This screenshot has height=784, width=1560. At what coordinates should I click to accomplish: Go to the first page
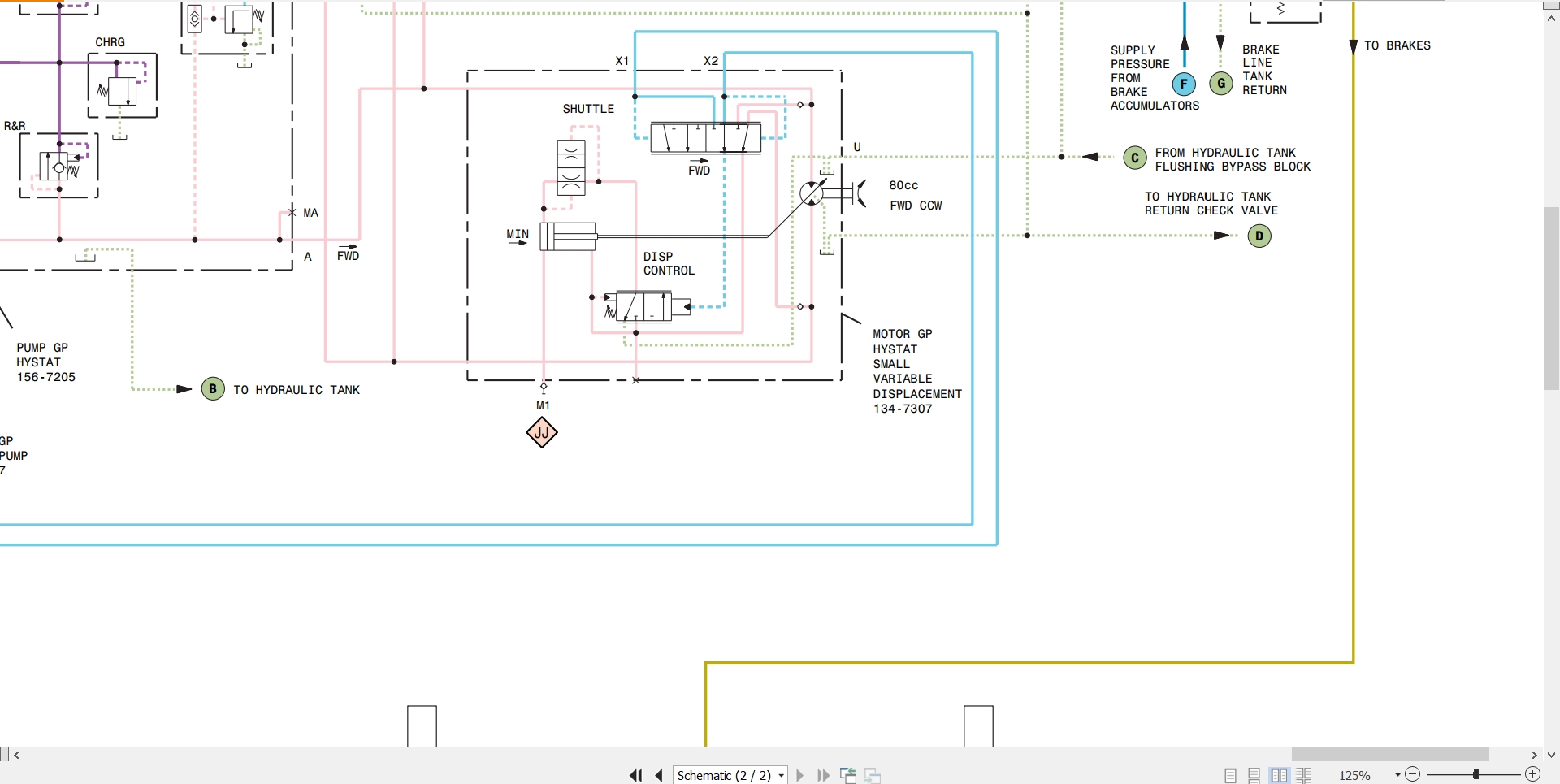pyautogui.click(x=636, y=775)
